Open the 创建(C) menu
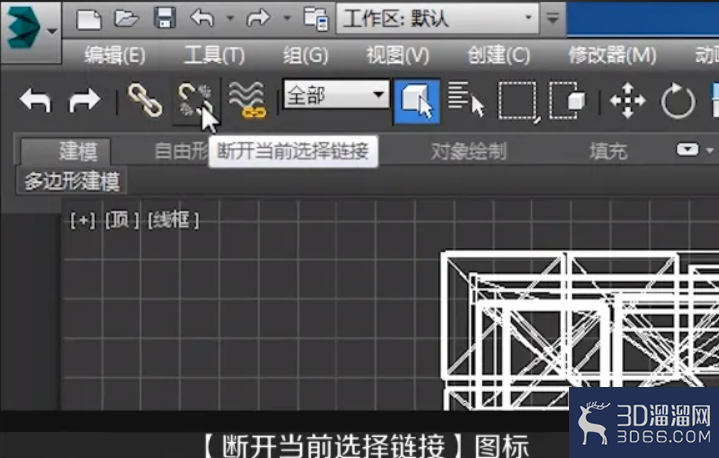Image resolution: width=719 pixels, height=458 pixels. click(x=498, y=55)
